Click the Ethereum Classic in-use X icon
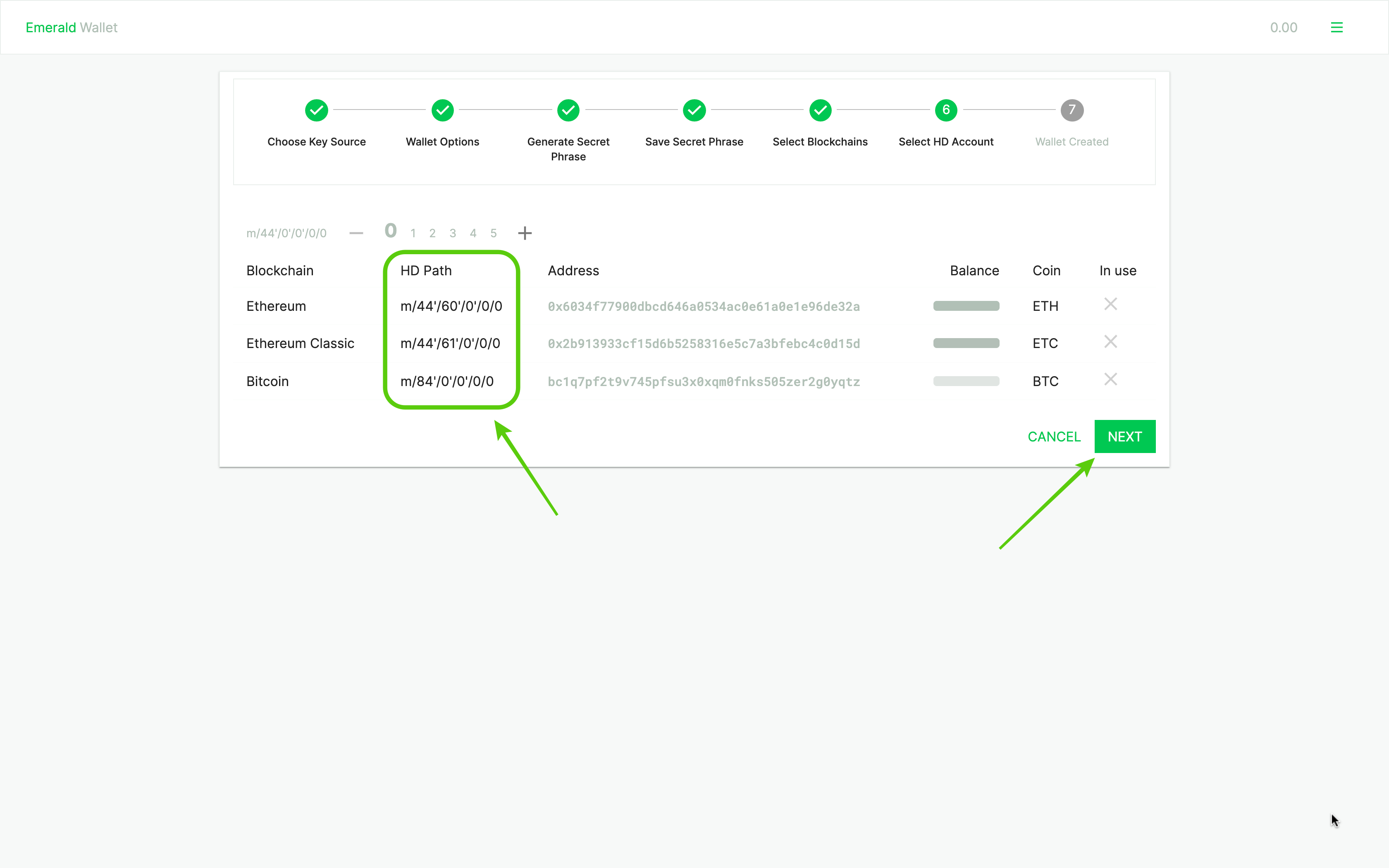The width and height of the screenshot is (1389, 868). tap(1110, 342)
